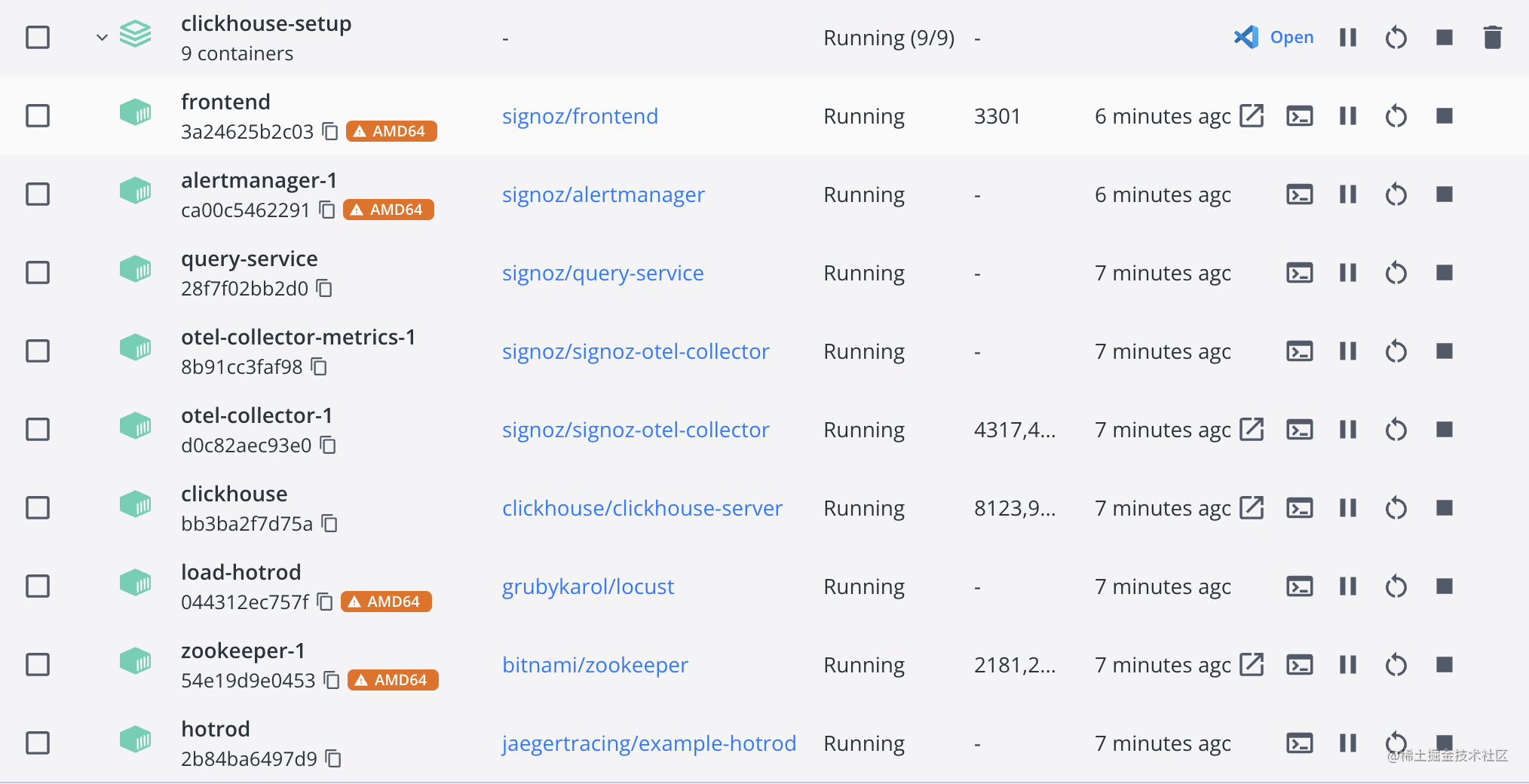Restart the load-hotrod container
1529x784 pixels.
tap(1396, 586)
